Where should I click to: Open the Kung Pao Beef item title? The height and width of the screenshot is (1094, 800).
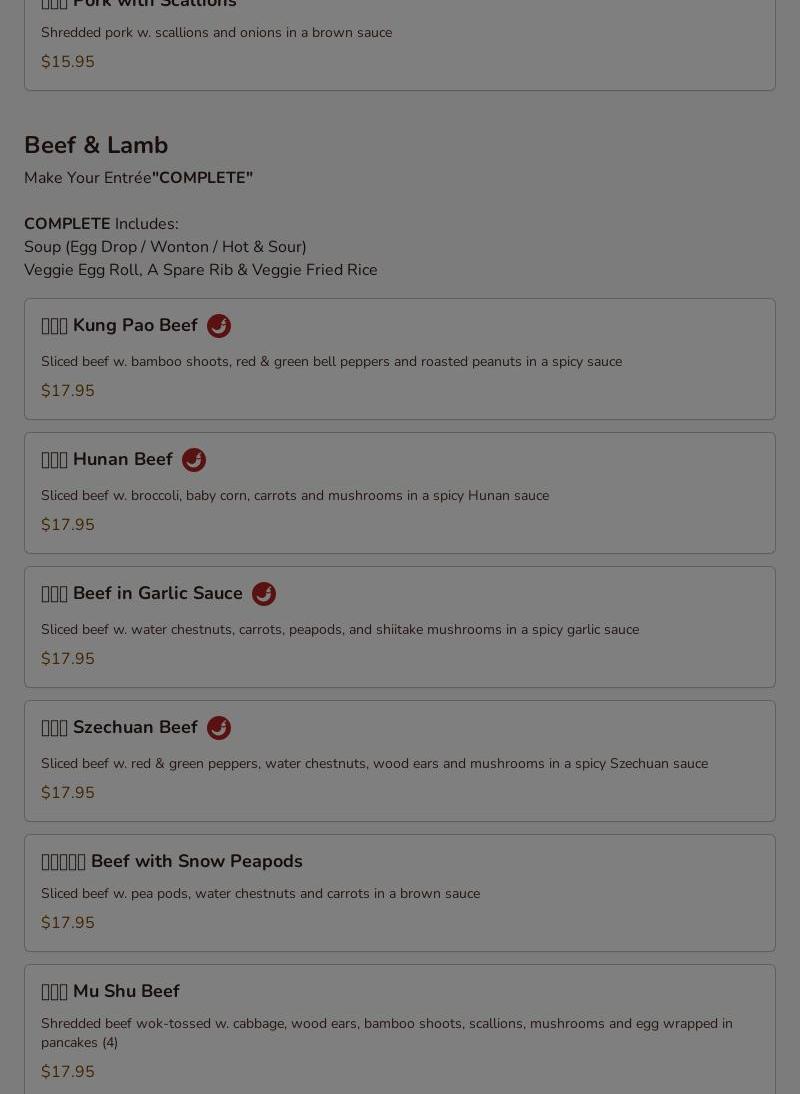point(119,326)
